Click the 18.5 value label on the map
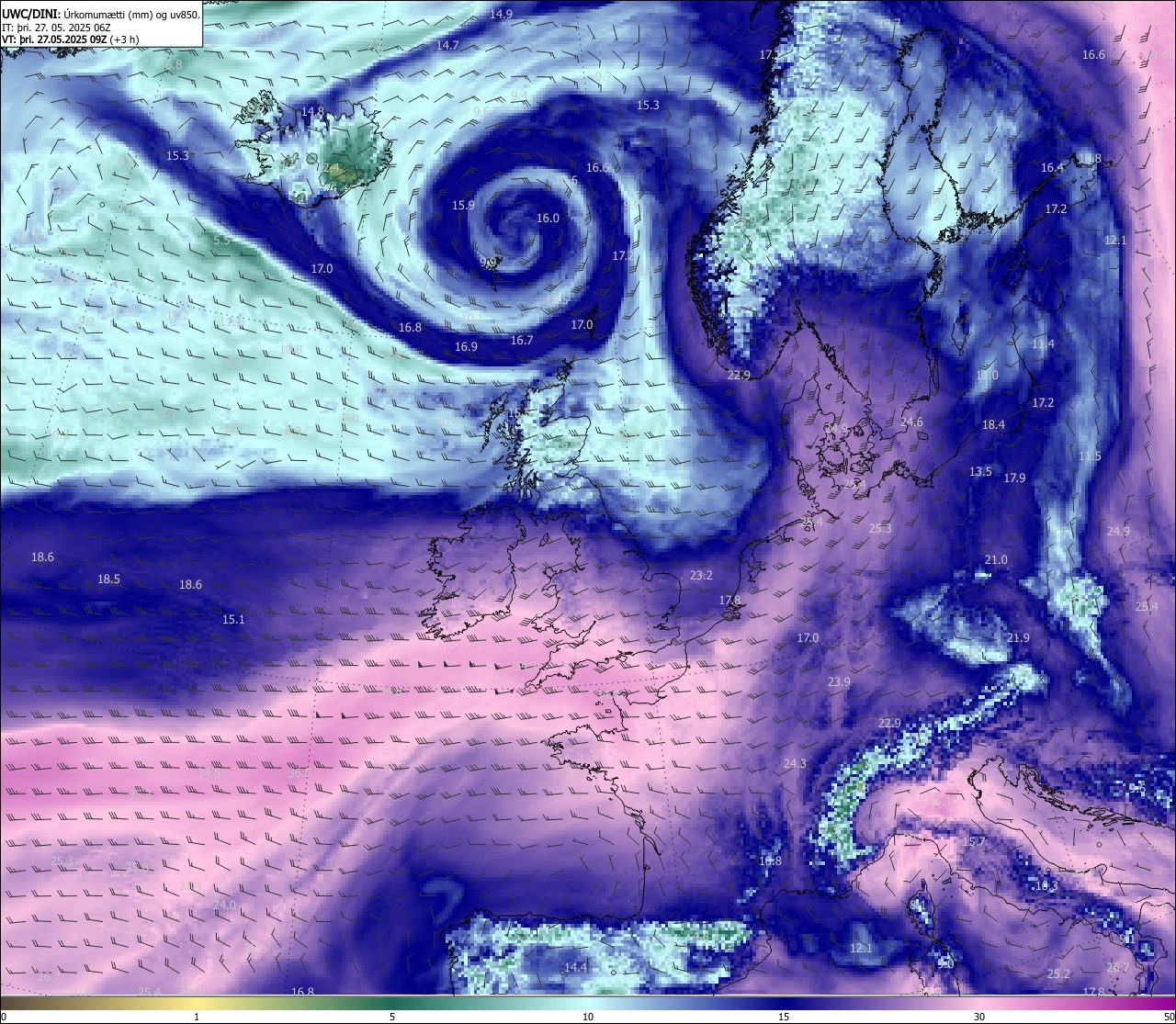The width and height of the screenshot is (1176, 1024). (x=108, y=579)
